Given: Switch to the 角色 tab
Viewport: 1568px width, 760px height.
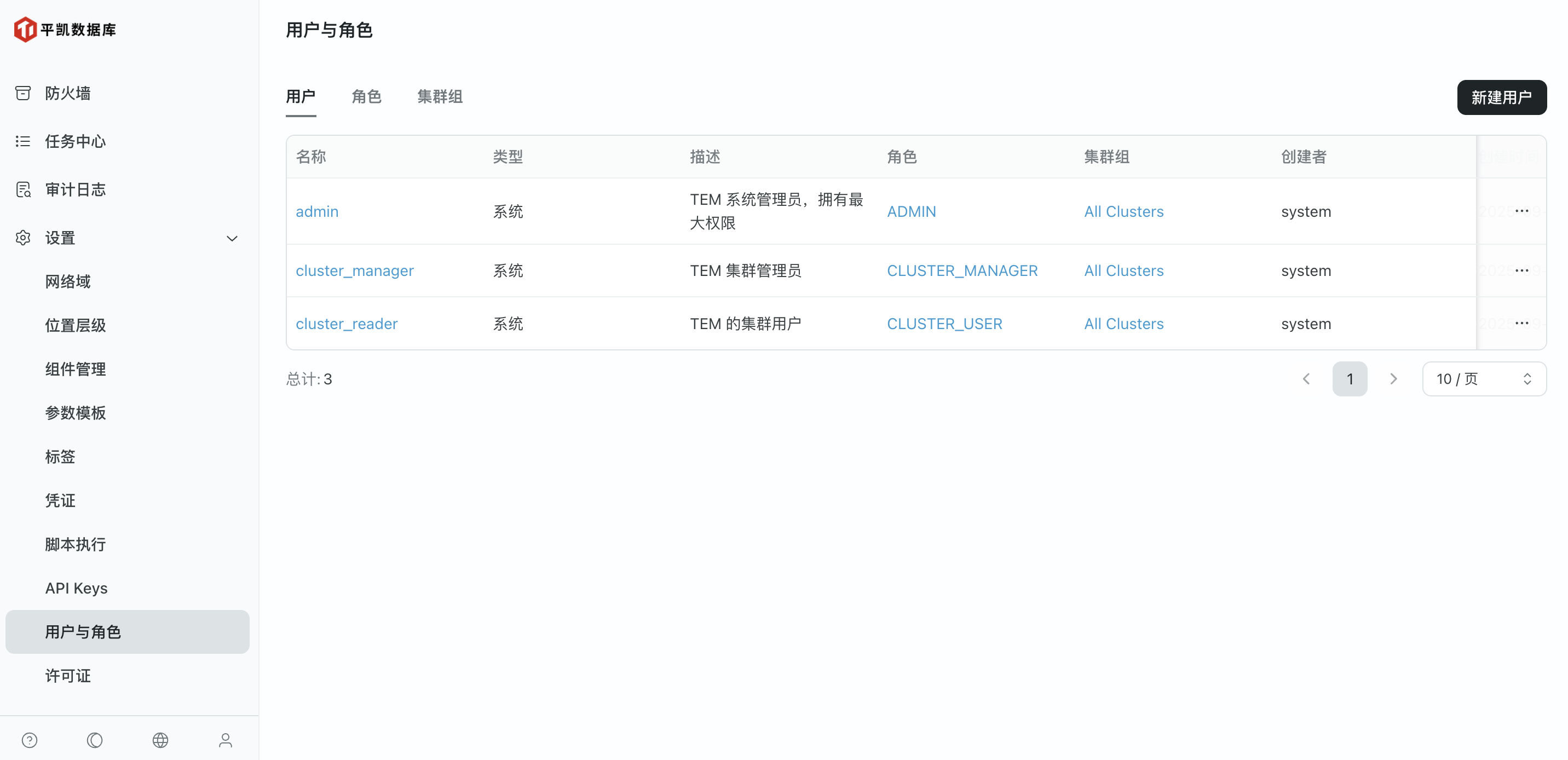Looking at the screenshot, I should 366,96.
